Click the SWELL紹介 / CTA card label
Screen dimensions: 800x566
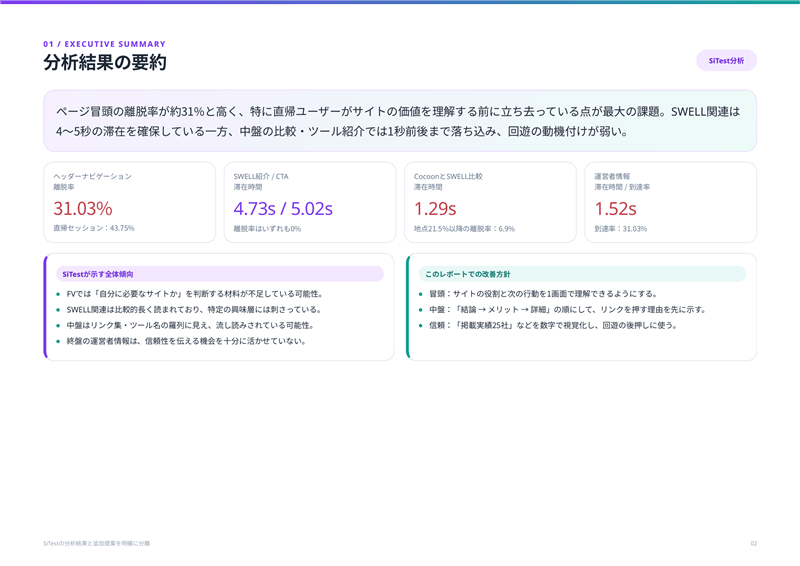point(261,176)
